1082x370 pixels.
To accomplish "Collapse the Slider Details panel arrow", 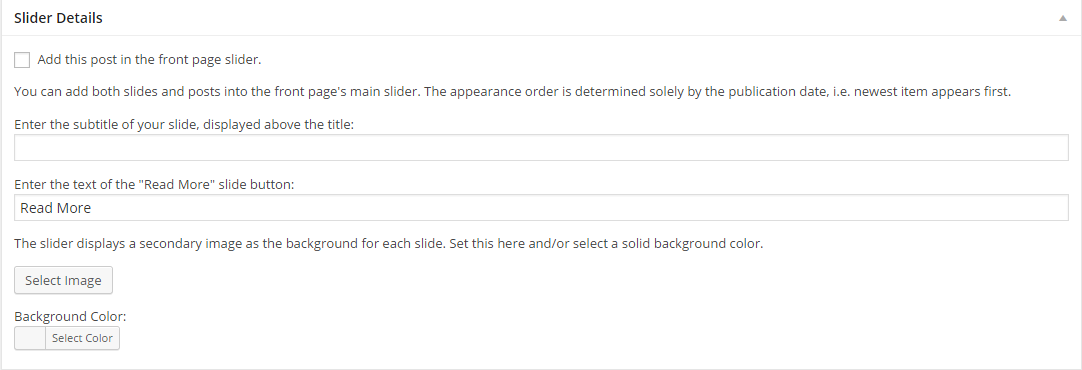I will [1063, 19].
